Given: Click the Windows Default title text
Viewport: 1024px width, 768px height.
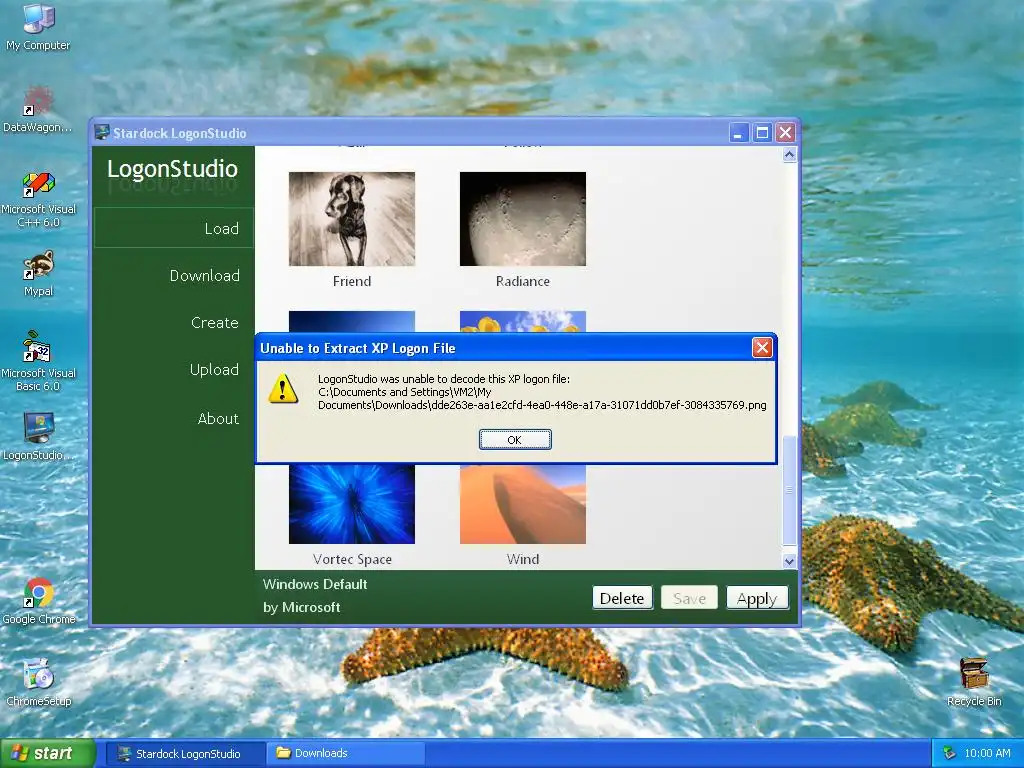Looking at the screenshot, I should click(315, 584).
